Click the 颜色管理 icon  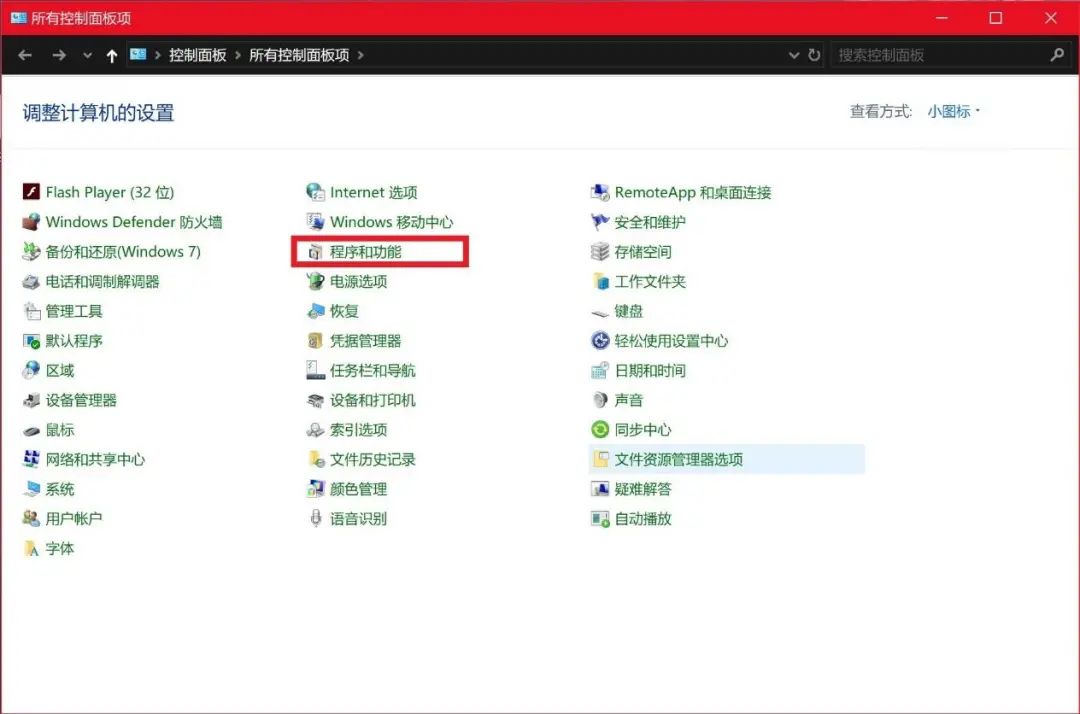coord(315,489)
